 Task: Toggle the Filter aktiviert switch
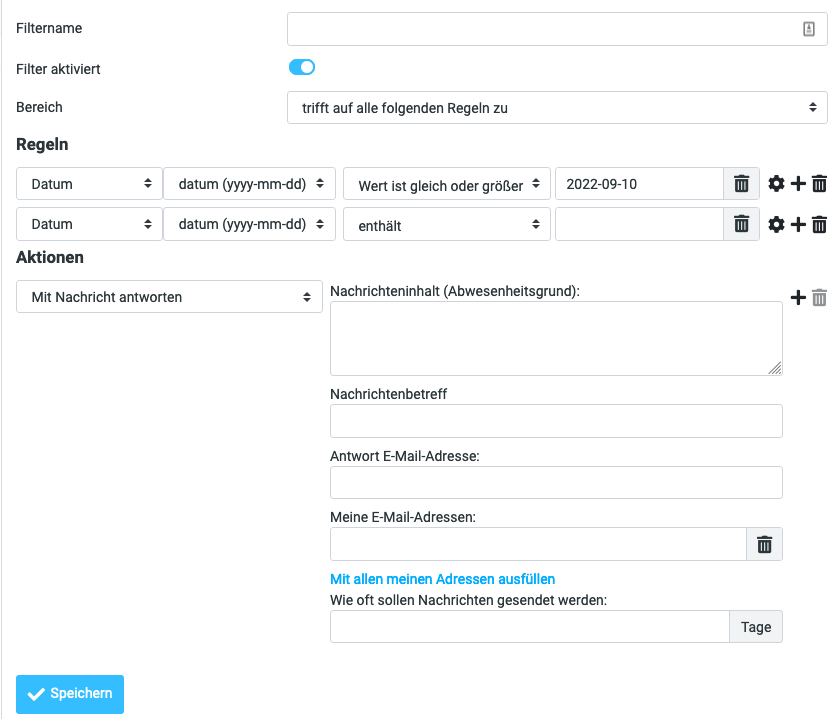click(302, 68)
